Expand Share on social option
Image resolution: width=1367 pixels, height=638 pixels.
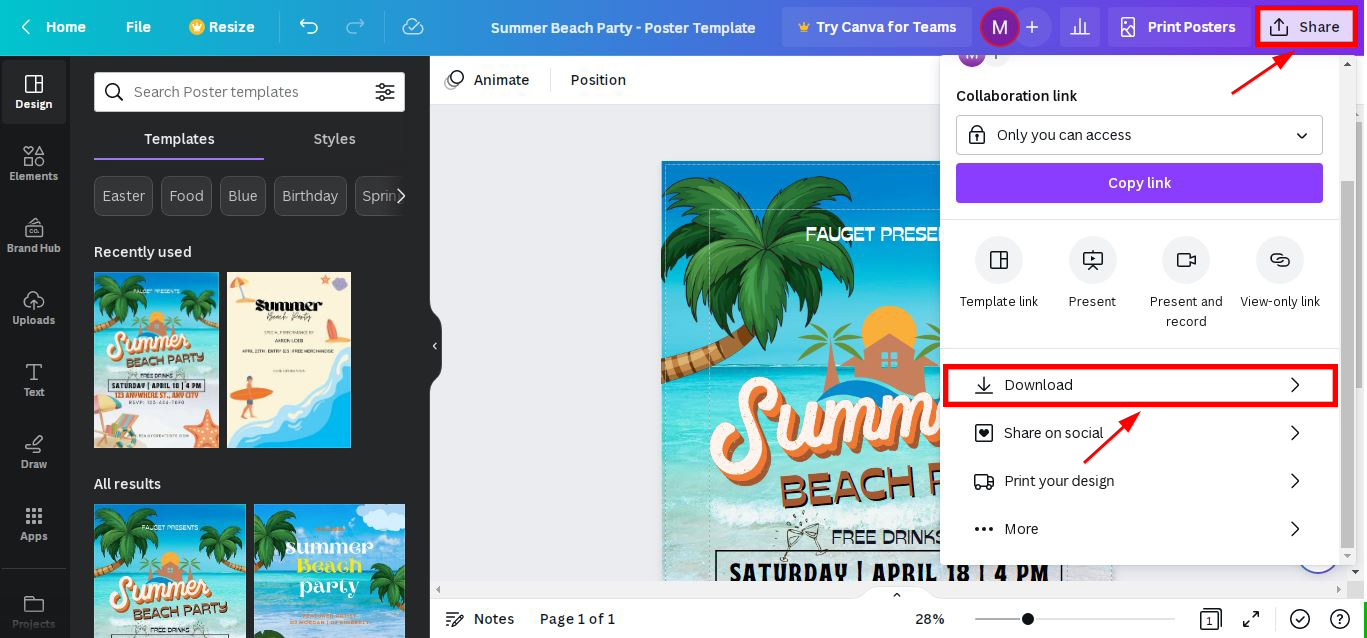tap(1139, 433)
